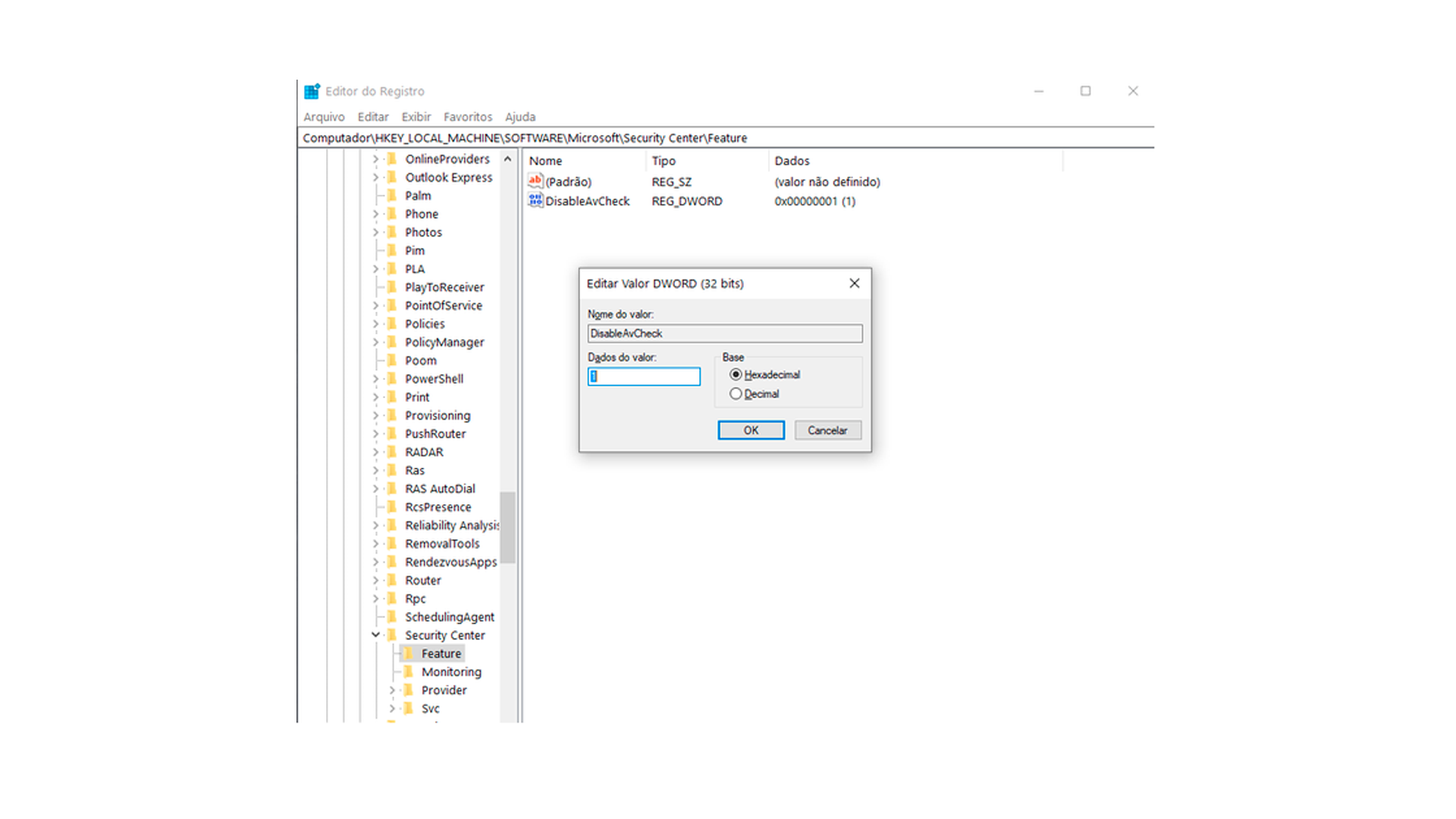The width and height of the screenshot is (1456, 819).
Task: Click the Monitoring folder icon
Action: pos(409,672)
